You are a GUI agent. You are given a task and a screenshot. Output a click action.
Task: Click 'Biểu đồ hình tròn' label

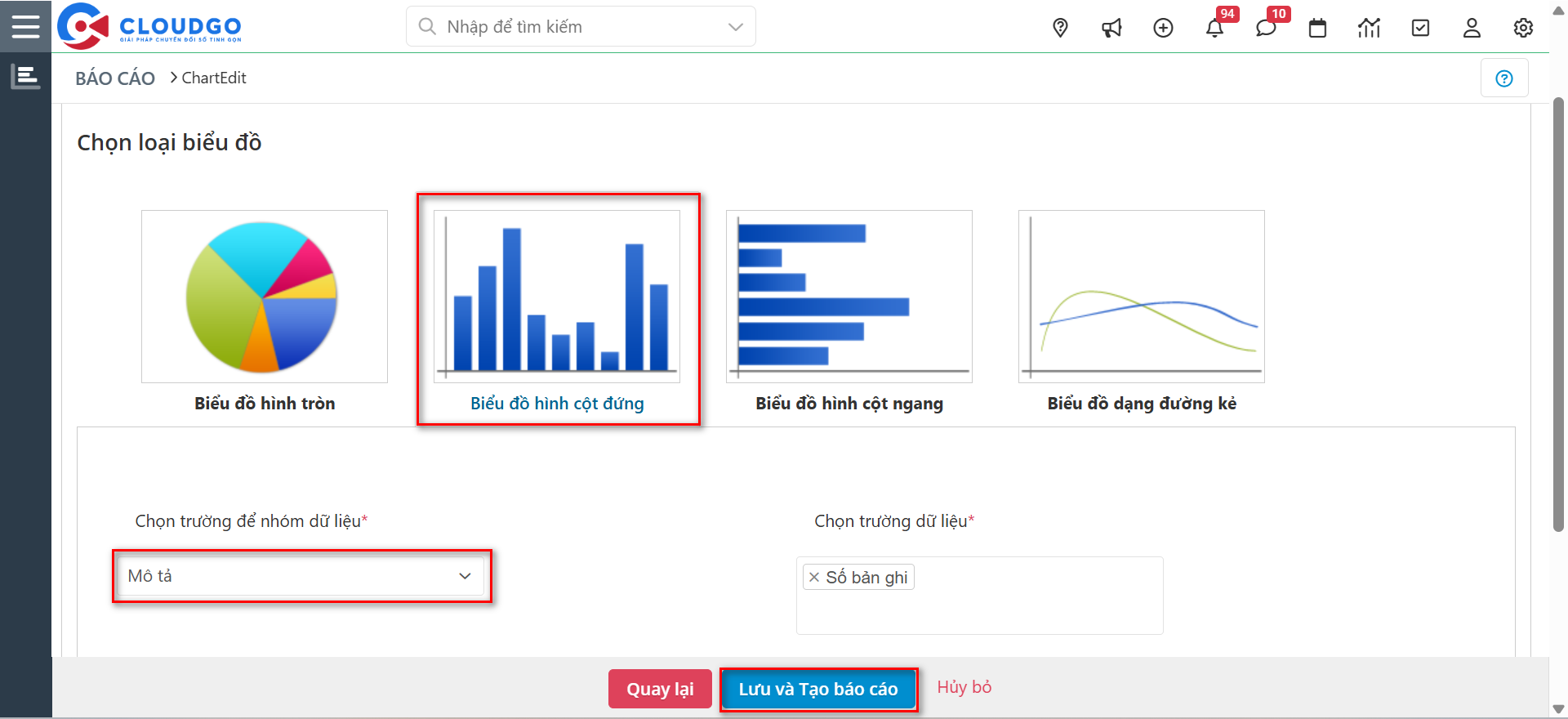point(265,403)
